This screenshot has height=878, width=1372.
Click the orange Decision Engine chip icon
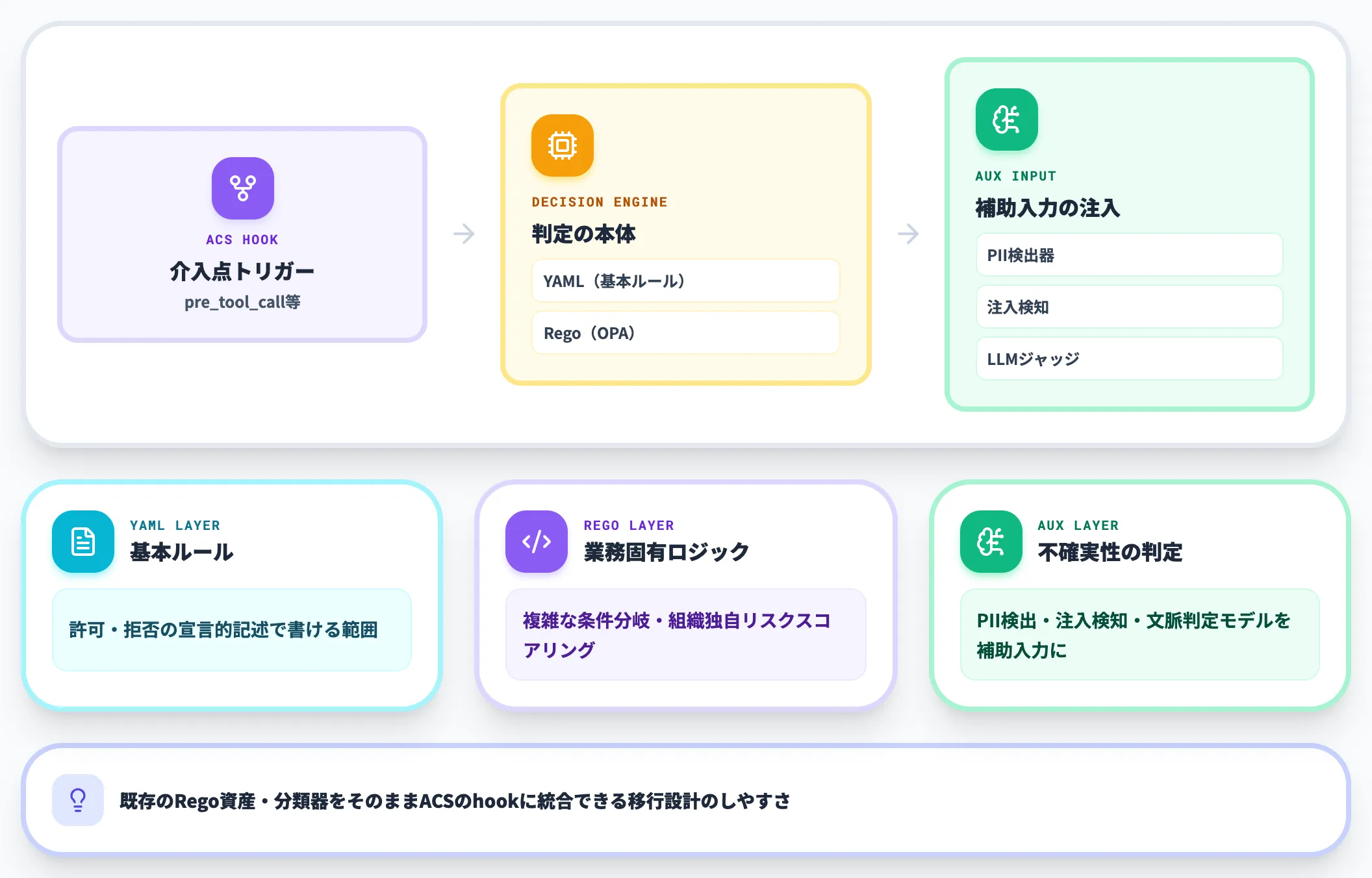point(563,145)
